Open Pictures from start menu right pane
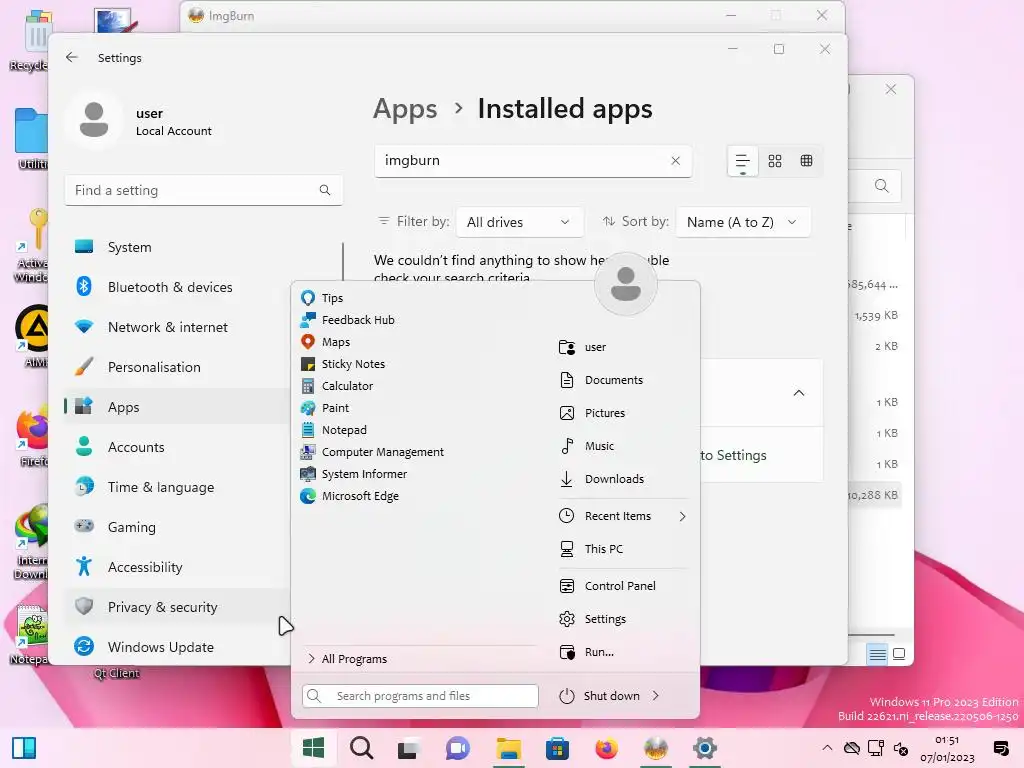Image resolution: width=1024 pixels, height=768 pixels. click(x=592, y=413)
